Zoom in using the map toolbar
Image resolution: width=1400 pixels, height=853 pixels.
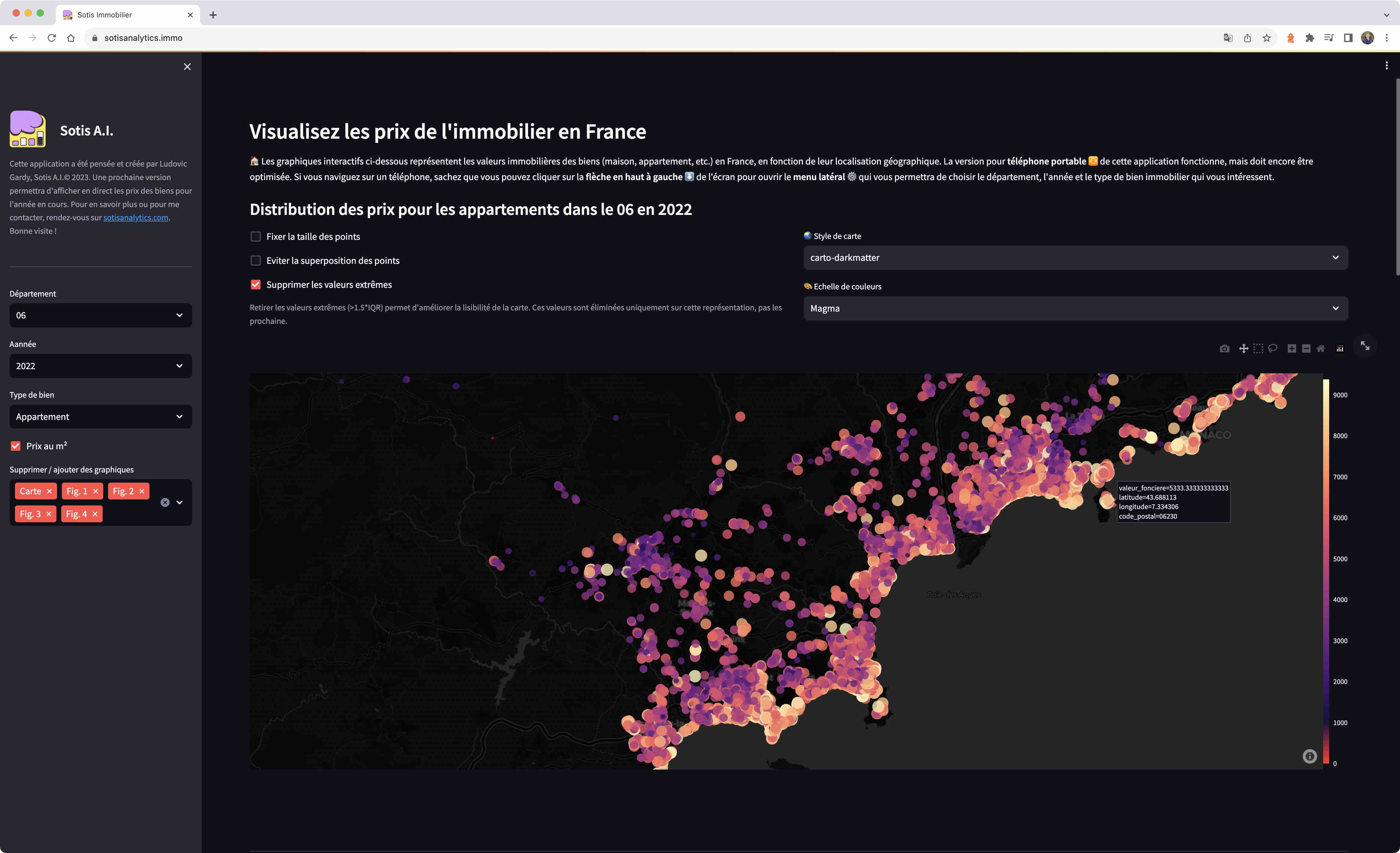coord(1291,348)
